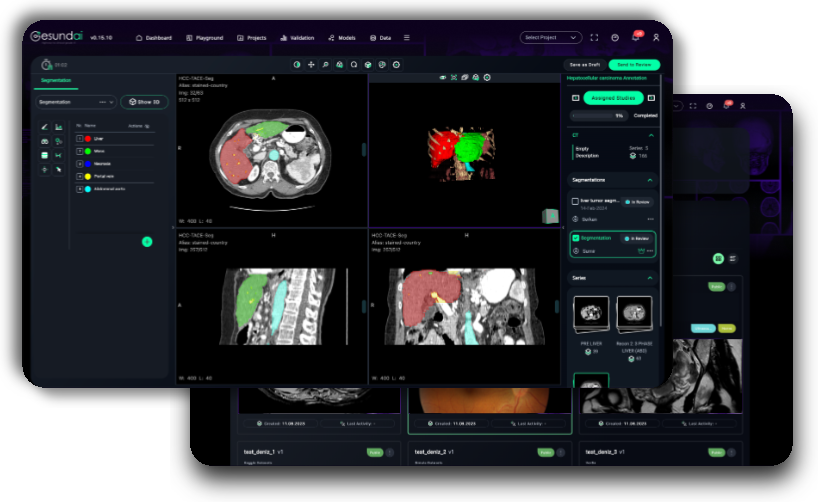819x502 pixels.
Task: Select the Recon 2: 3 PHASE LIVER thumbnail
Action: click(x=634, y=314)
